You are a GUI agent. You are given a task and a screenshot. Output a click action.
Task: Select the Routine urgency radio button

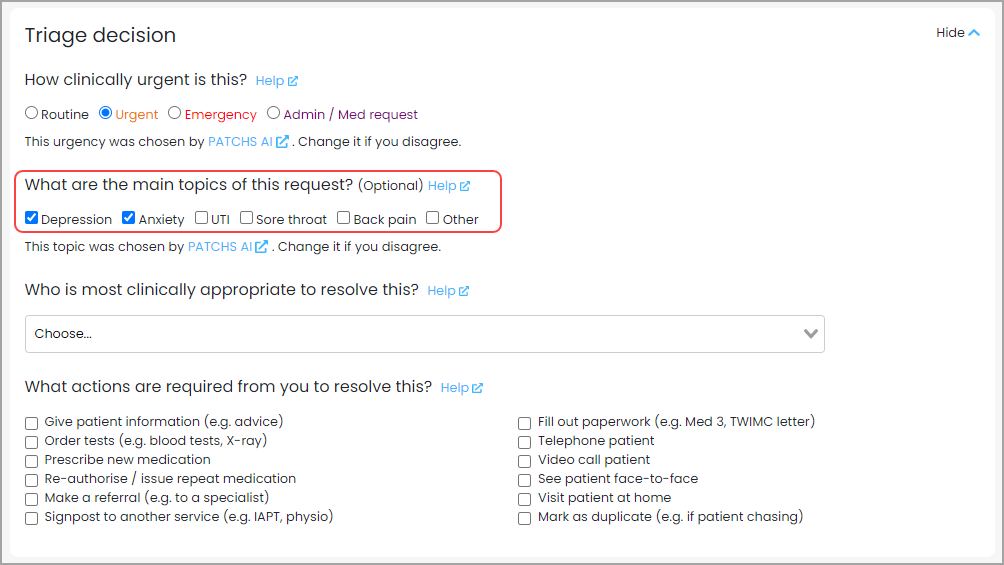(x=31, y=113)
